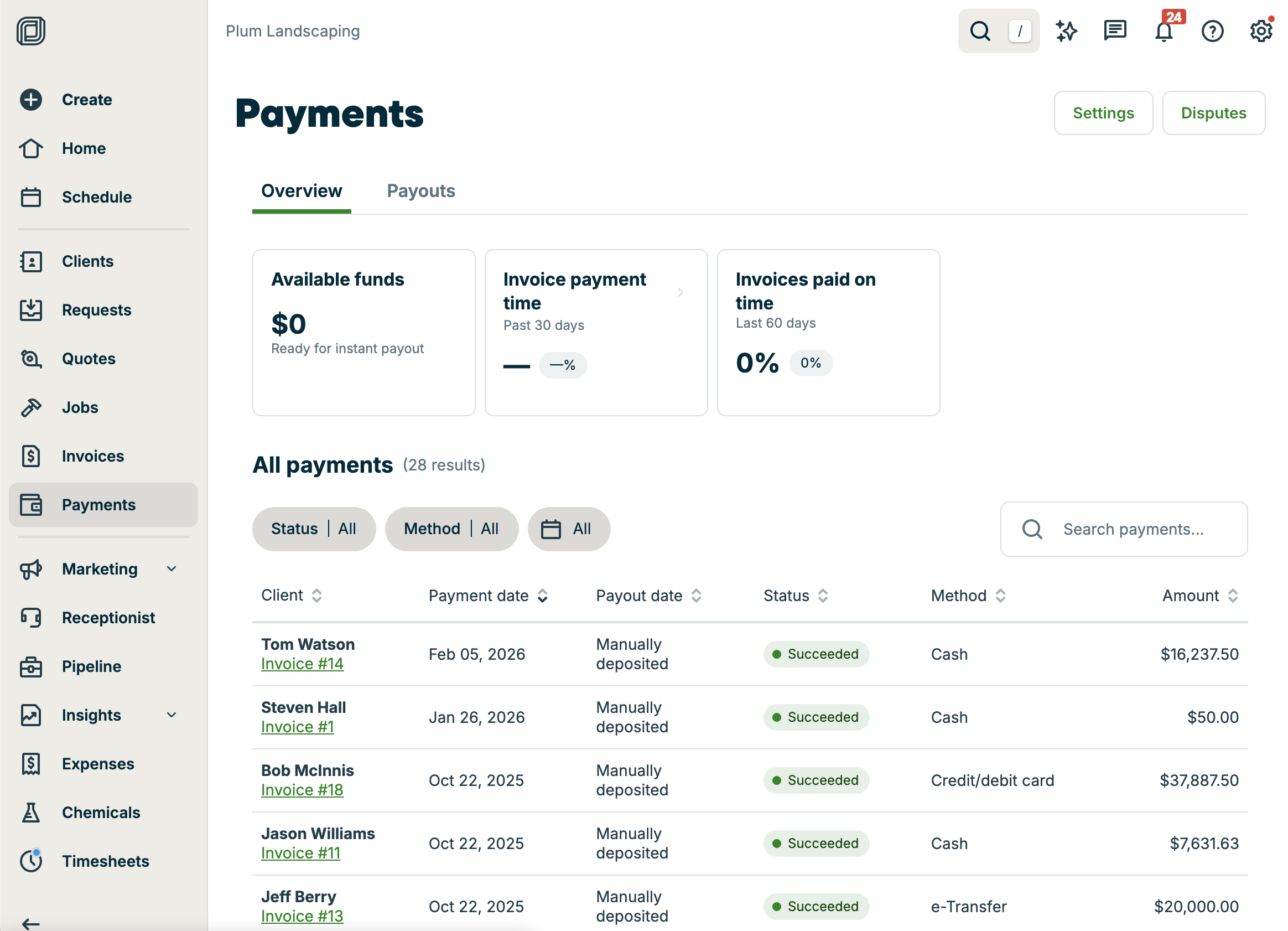
Task: Click the Create plus icon
Action: pos(31,100)
